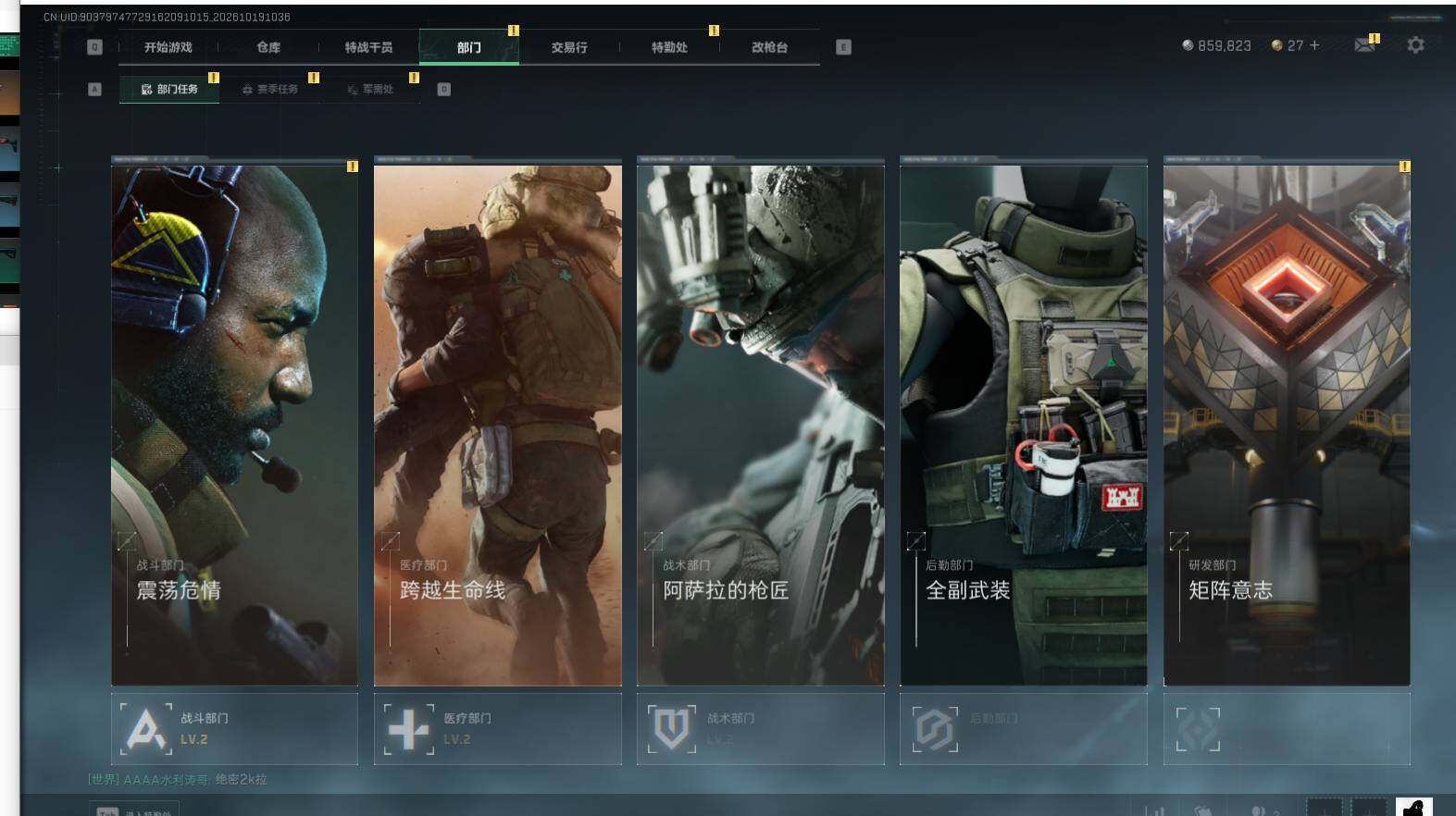Image resolution: width=1456 pixels, height=816 pixels.
Task: Click the Q key hint icon
Action: tap(94, 47)
